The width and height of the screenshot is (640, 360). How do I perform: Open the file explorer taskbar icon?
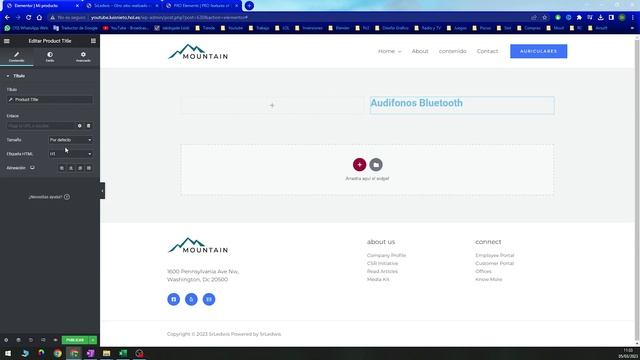tap(107, 353)
